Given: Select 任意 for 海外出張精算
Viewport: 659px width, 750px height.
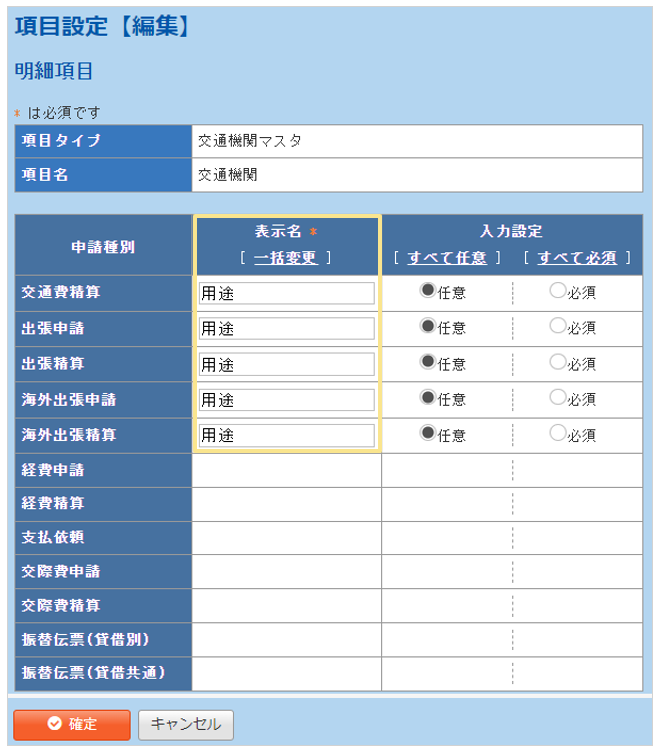Looking at the screenshot, I should click(428, 434).
